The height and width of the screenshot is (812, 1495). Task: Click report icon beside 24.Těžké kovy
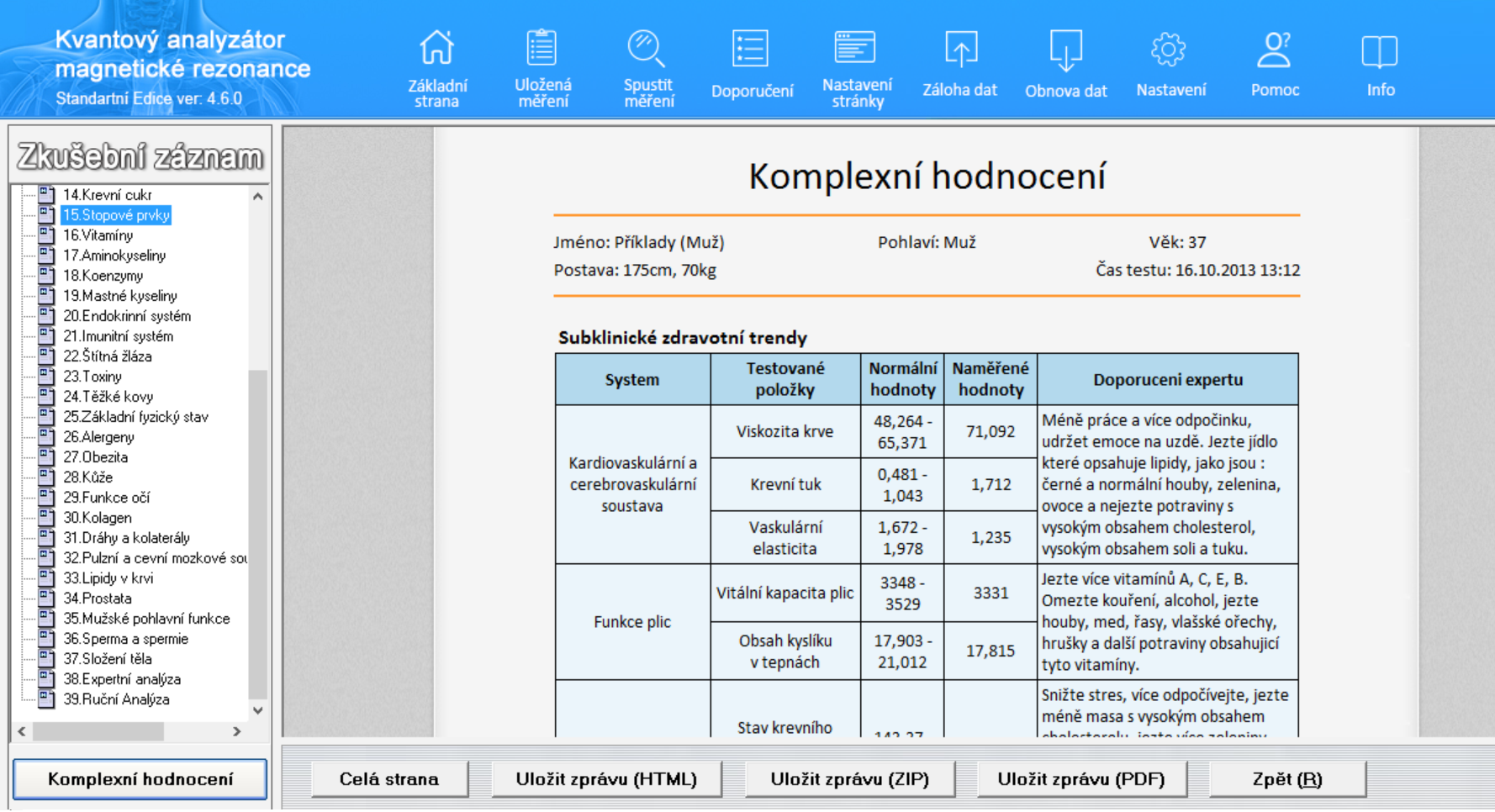pyautogui.click(x=47, y=397)
